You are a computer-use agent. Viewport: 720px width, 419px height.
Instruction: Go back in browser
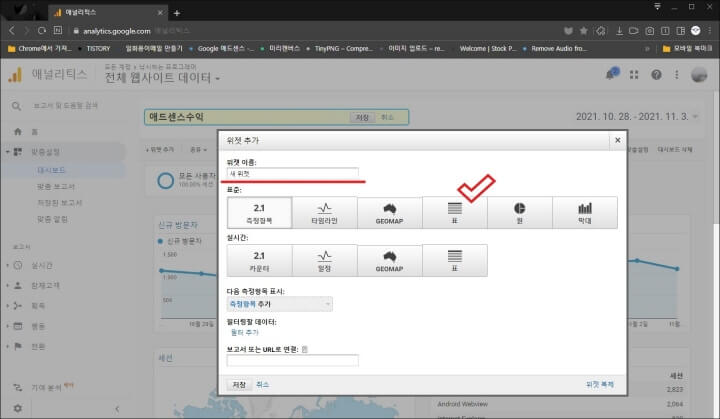tap(12, 30)
